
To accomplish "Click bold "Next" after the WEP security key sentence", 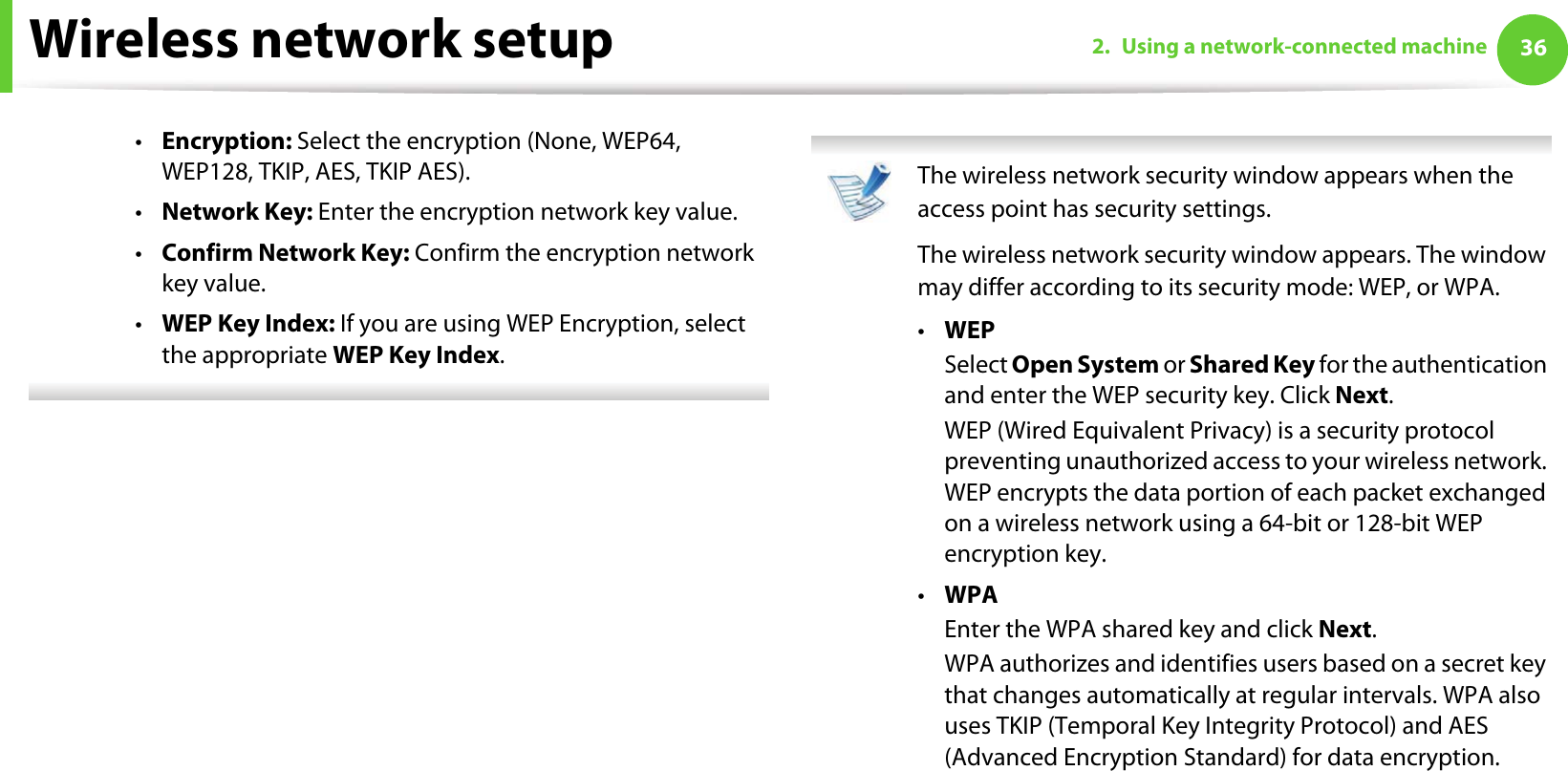I will (1362, 396).
